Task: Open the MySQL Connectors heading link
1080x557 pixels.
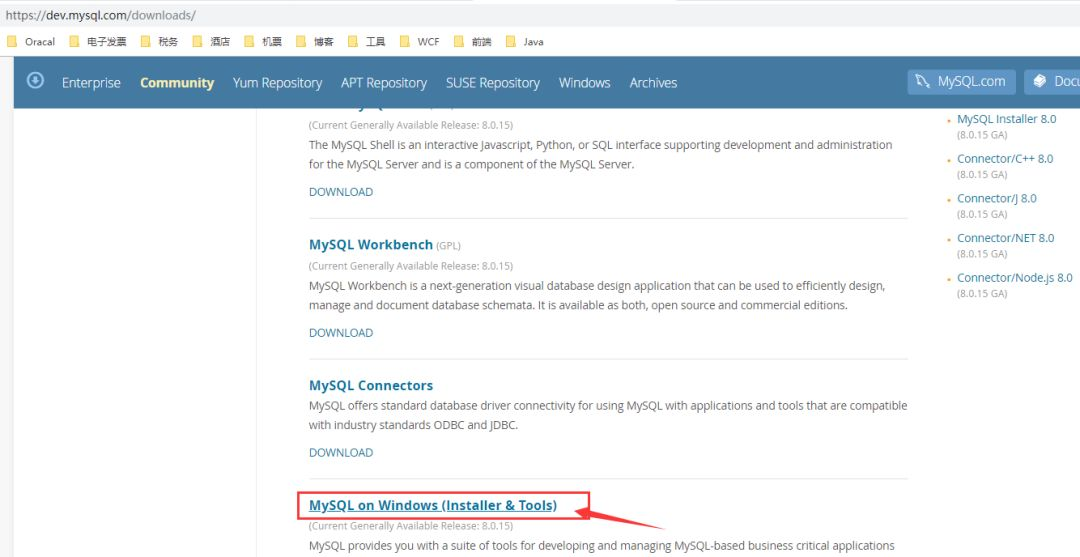Action: pos(371,386)
